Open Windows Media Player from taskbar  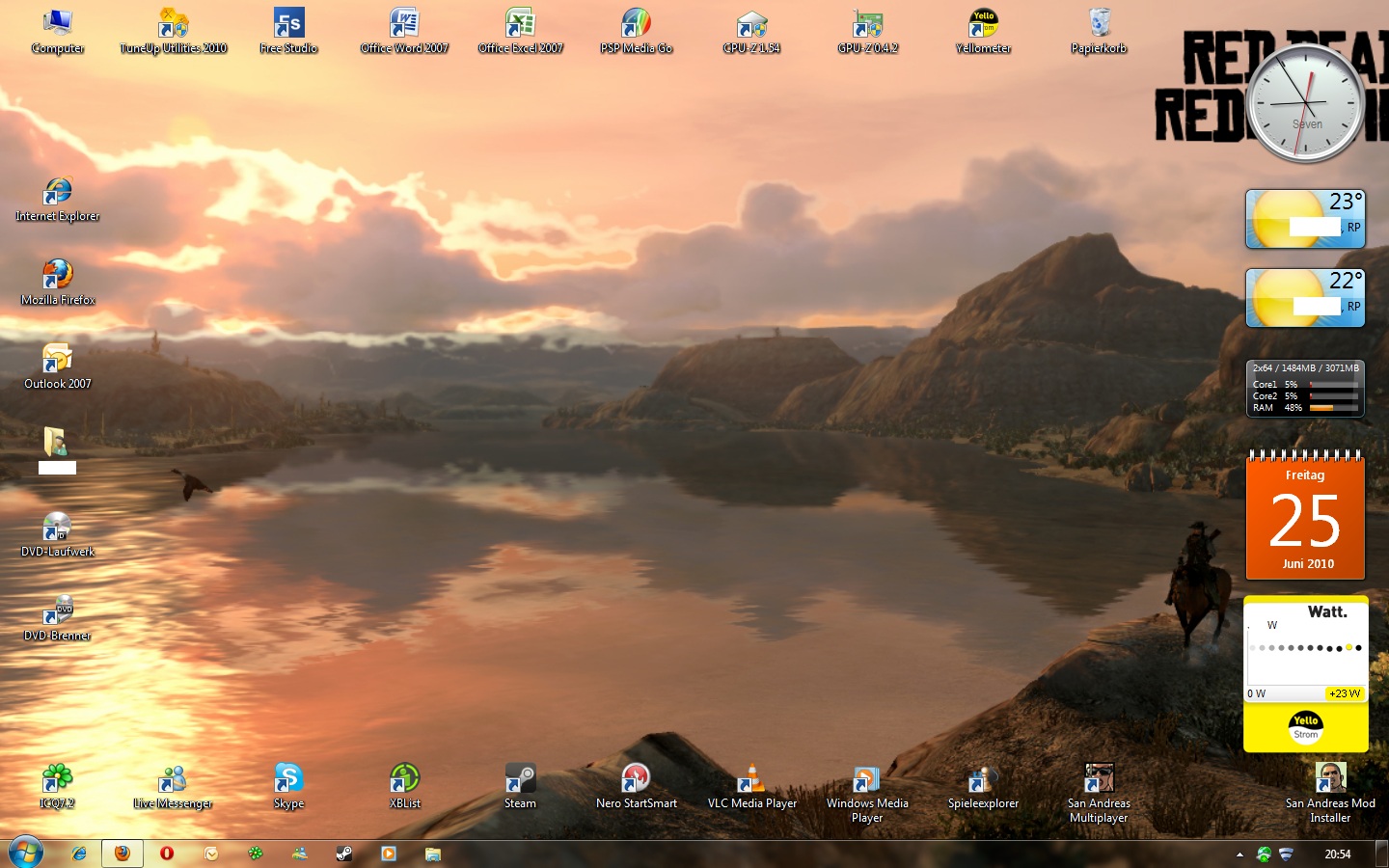[389, 854]
